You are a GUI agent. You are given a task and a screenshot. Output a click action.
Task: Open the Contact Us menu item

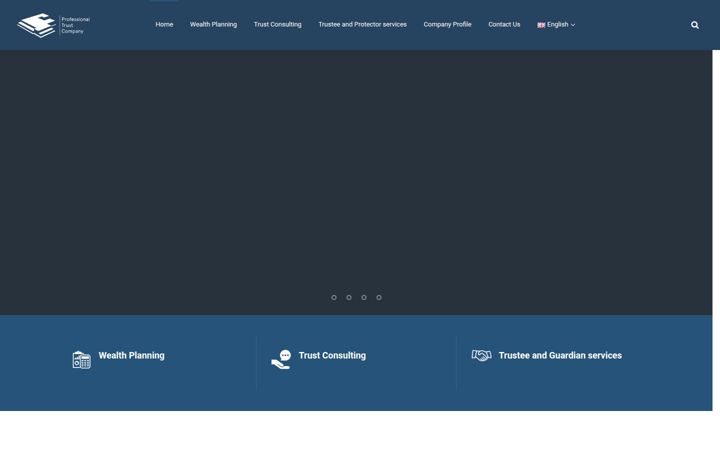click(504, 25)
